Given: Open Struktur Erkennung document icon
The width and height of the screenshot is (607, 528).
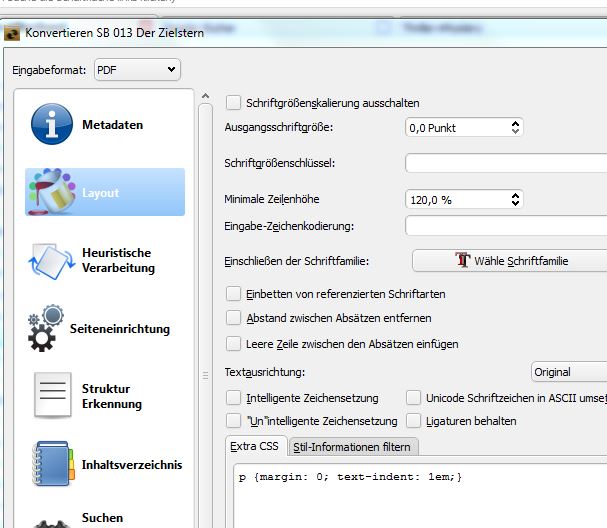Looking at the screenshot, I should tap(53, 395).
